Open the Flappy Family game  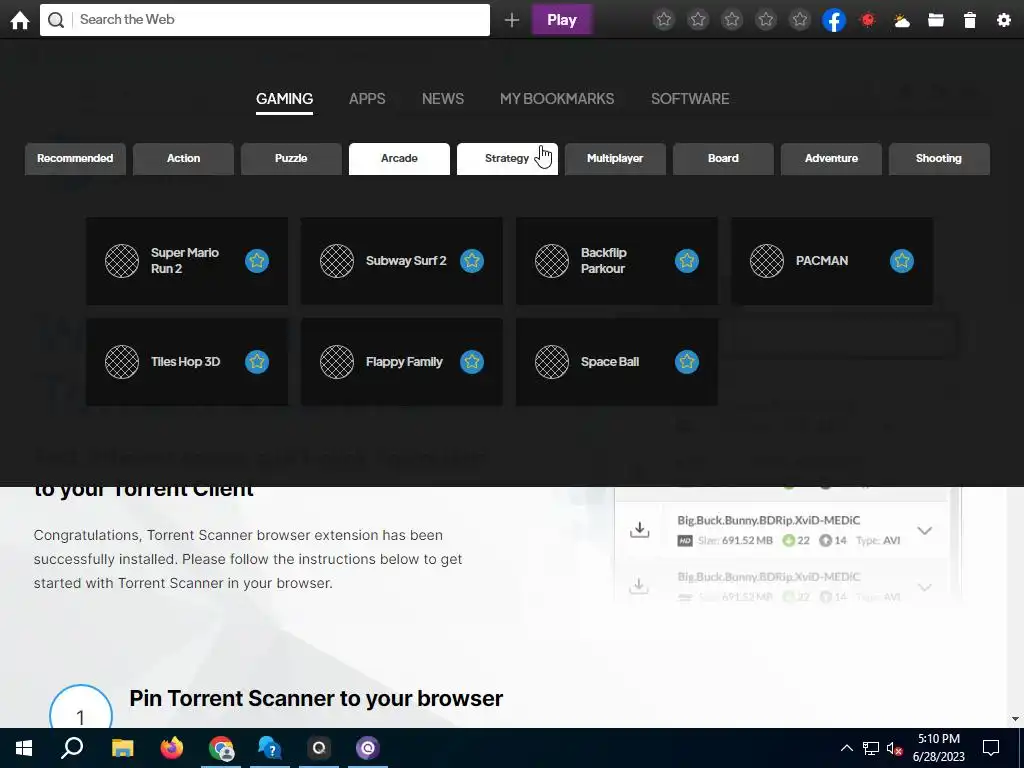click(404, 362)
